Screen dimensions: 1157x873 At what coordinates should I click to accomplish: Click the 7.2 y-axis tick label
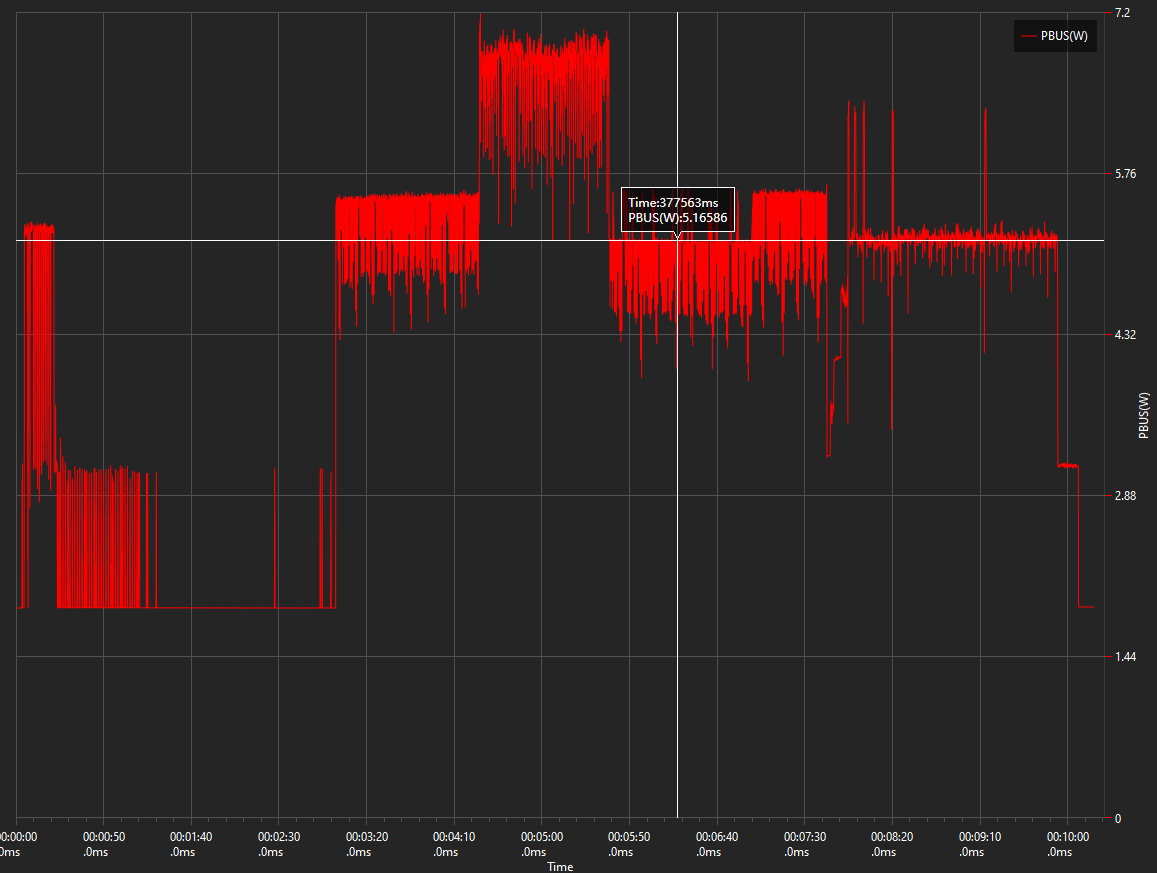coord(1122,13)
